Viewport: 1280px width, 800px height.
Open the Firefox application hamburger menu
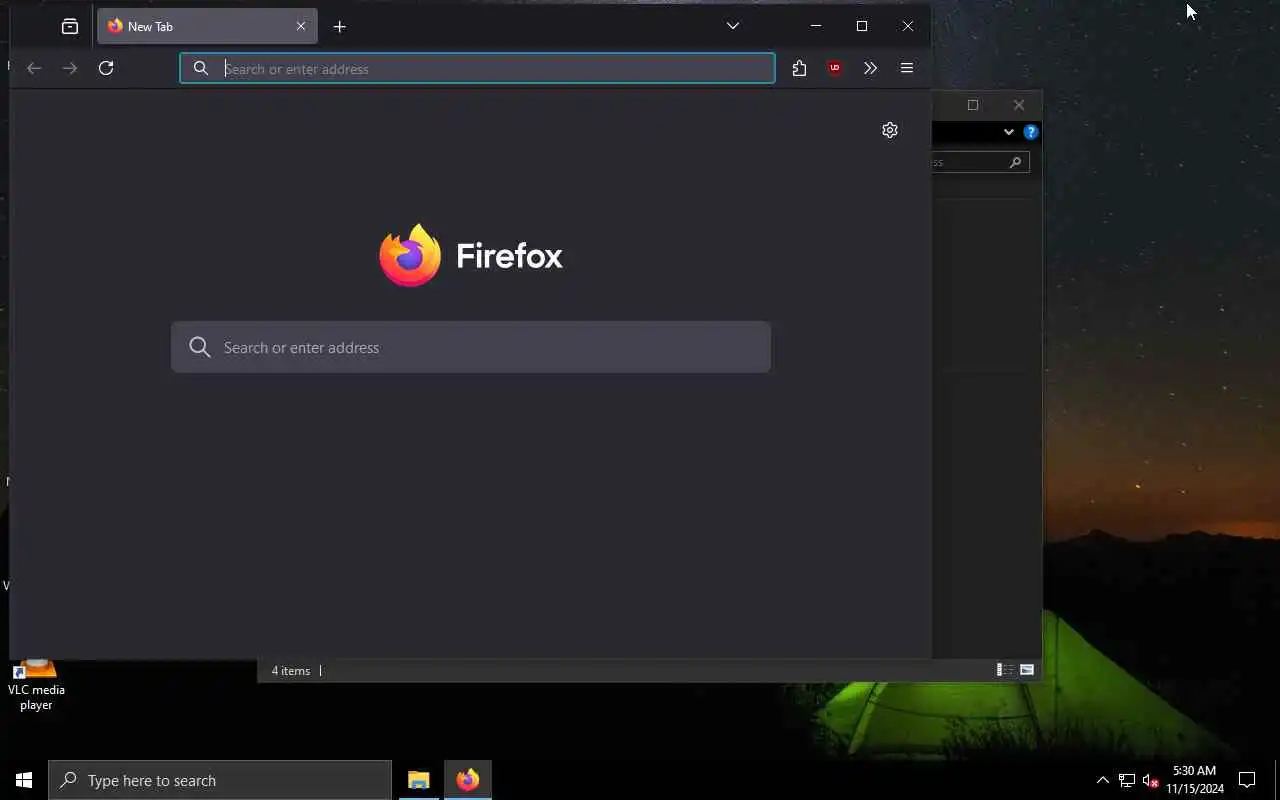907,68
